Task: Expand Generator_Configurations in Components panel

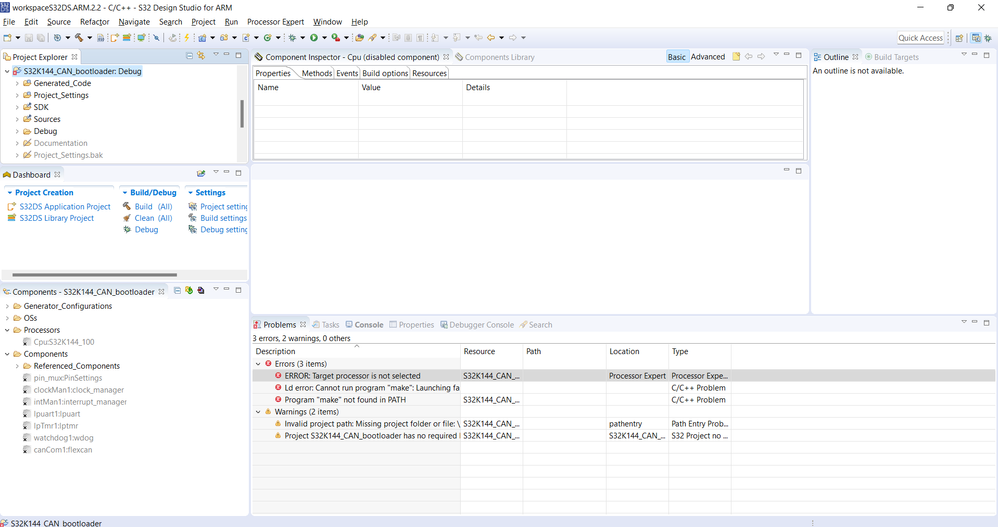Action: click(x=7, y=306)
